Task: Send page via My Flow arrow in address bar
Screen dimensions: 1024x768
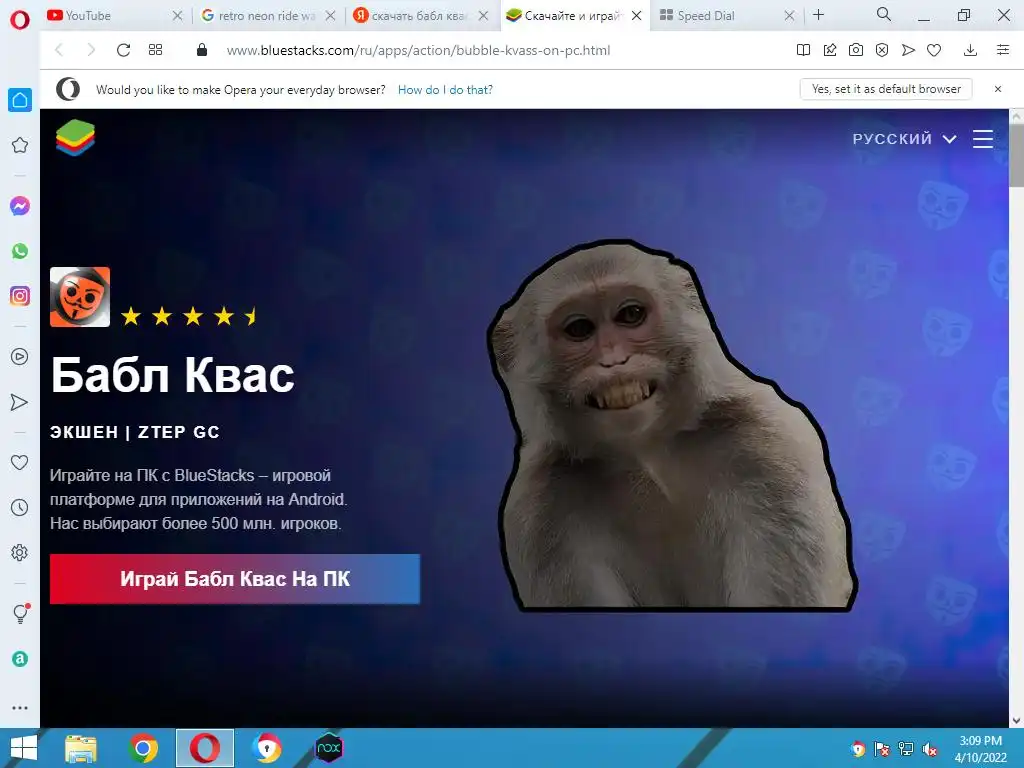Action: coord(908,50)
